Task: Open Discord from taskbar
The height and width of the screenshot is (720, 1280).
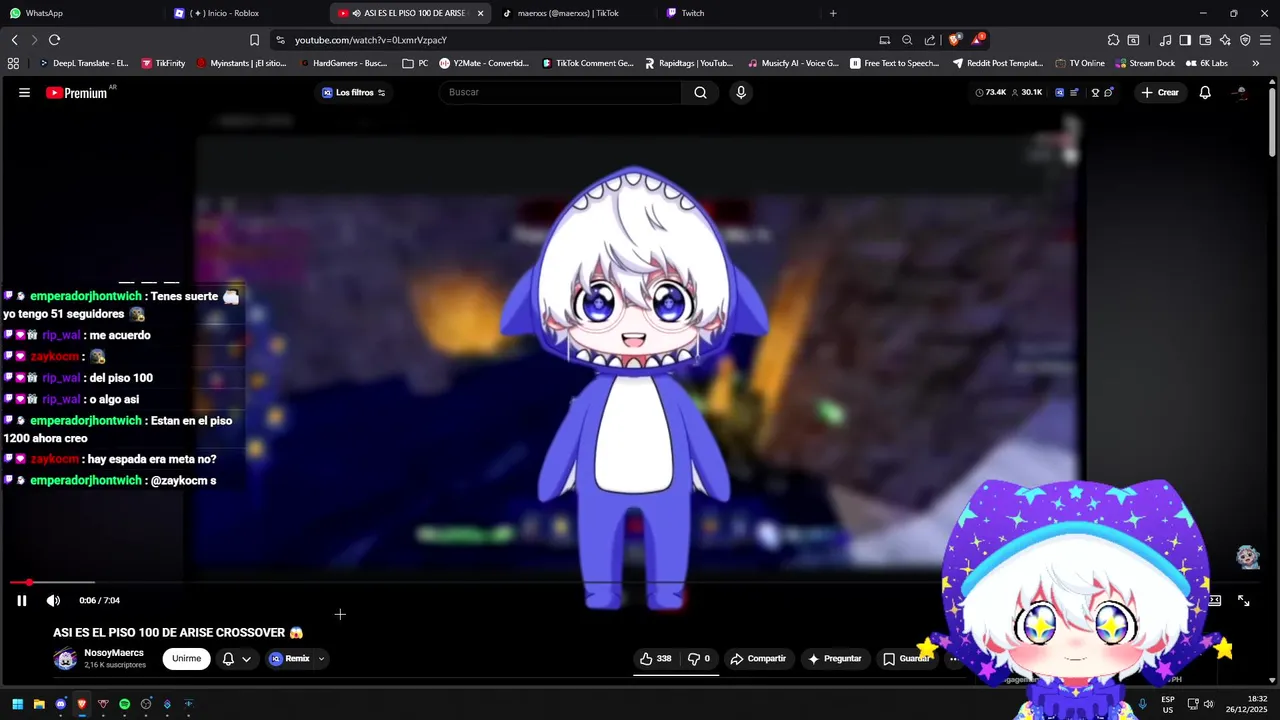Action: tap(60, 704)
